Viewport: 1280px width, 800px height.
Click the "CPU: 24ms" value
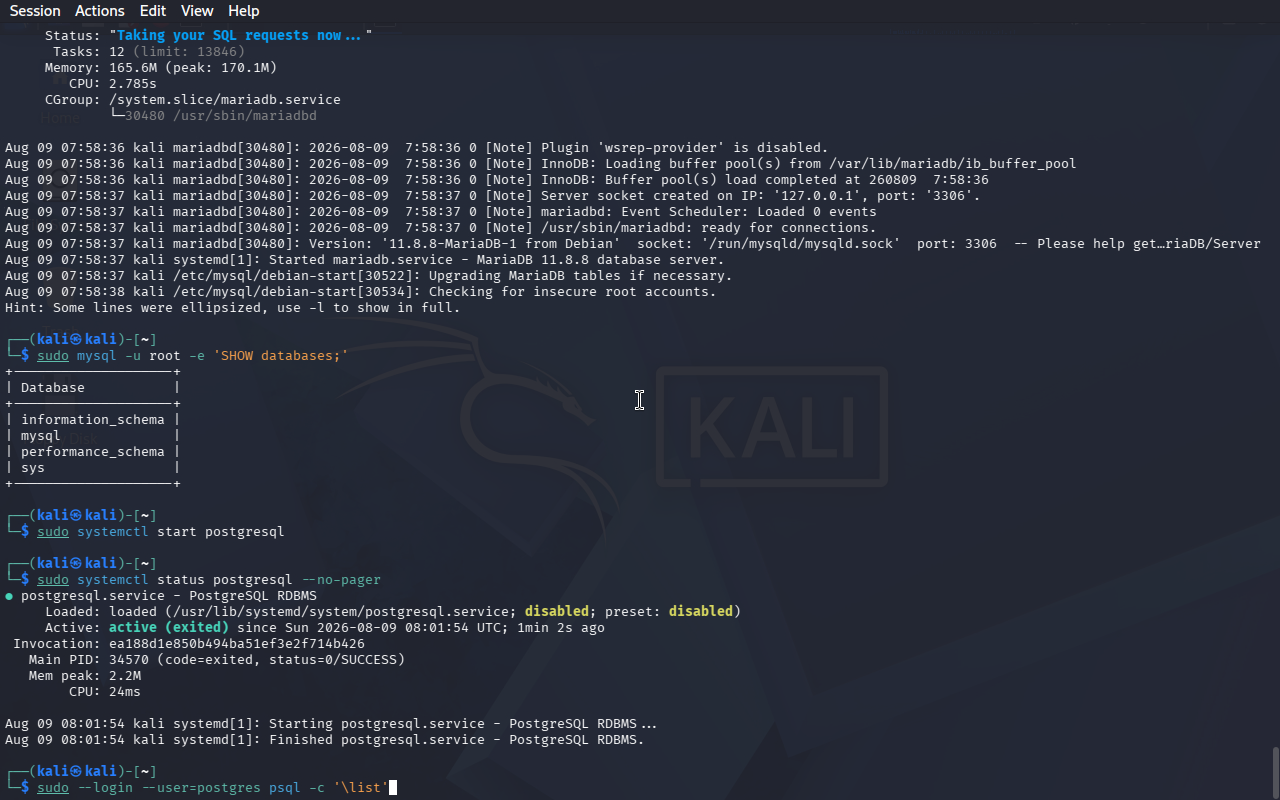[125, 691]
